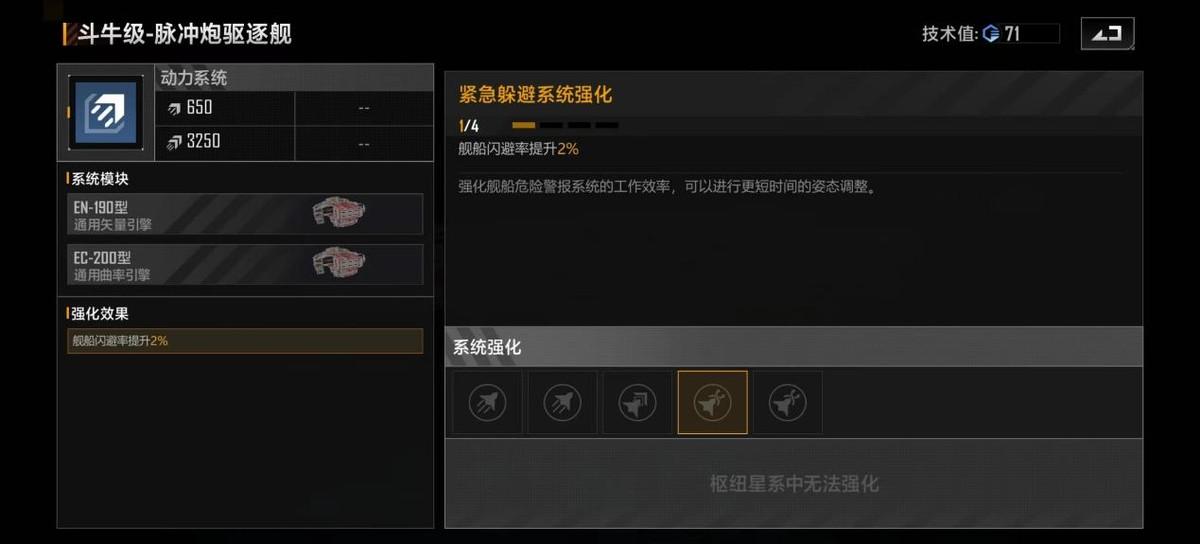Click the EC-200 engine thumbnail image
The height and width of the screenshot is (544, 1200).
tap(339, 264)
